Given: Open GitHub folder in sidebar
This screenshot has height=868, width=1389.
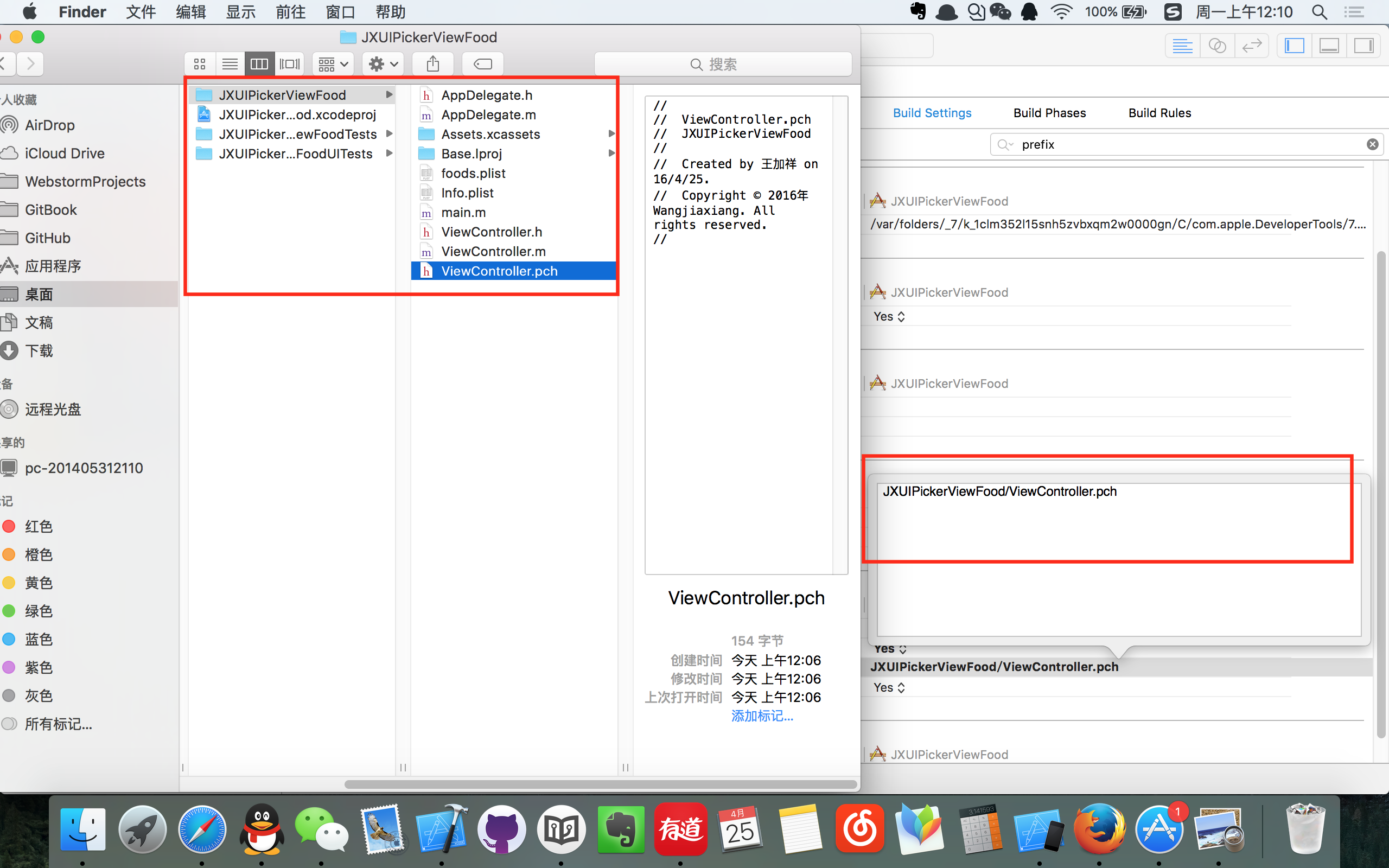Looking at the screenshot, I should point(48,238).
